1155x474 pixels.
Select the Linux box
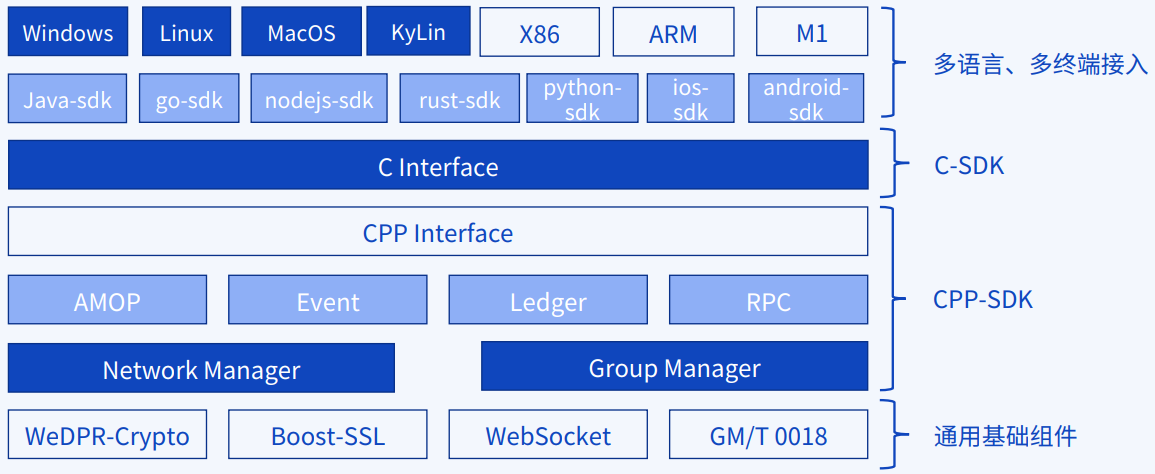coord(187,32)
